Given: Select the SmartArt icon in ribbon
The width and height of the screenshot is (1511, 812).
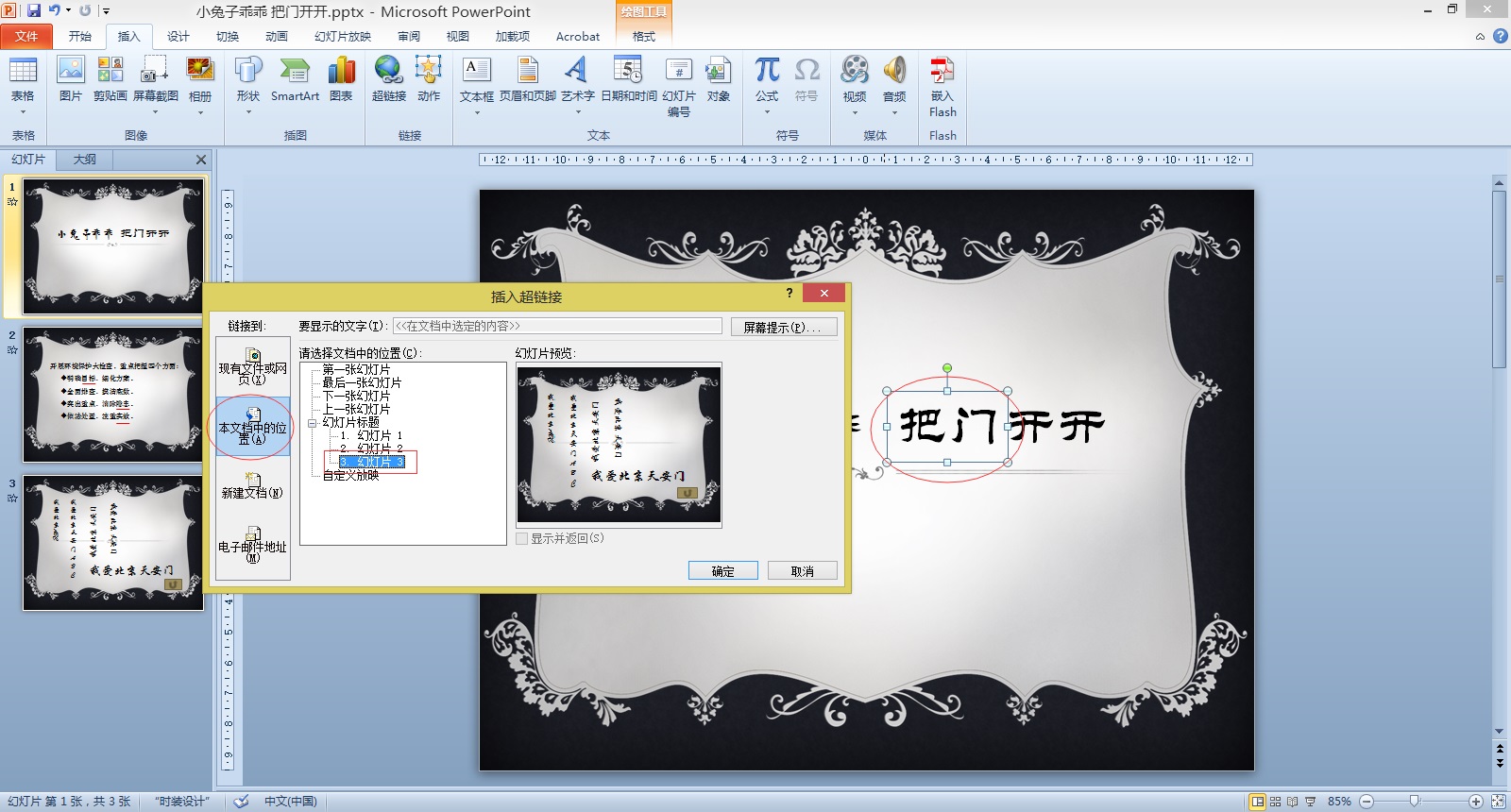Looking at the screenshot, I should [295, 79].
